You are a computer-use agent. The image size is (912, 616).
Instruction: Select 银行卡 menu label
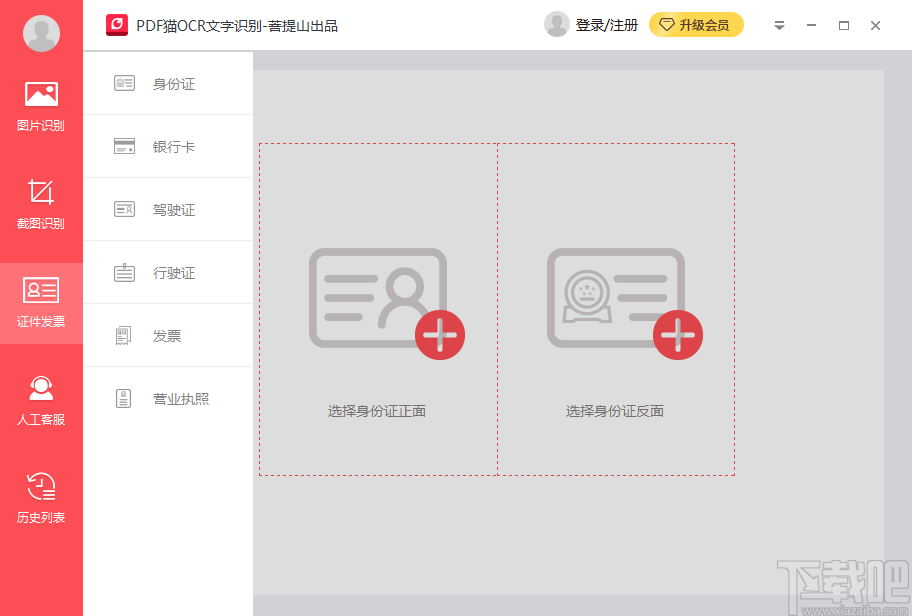coord(174,147)
